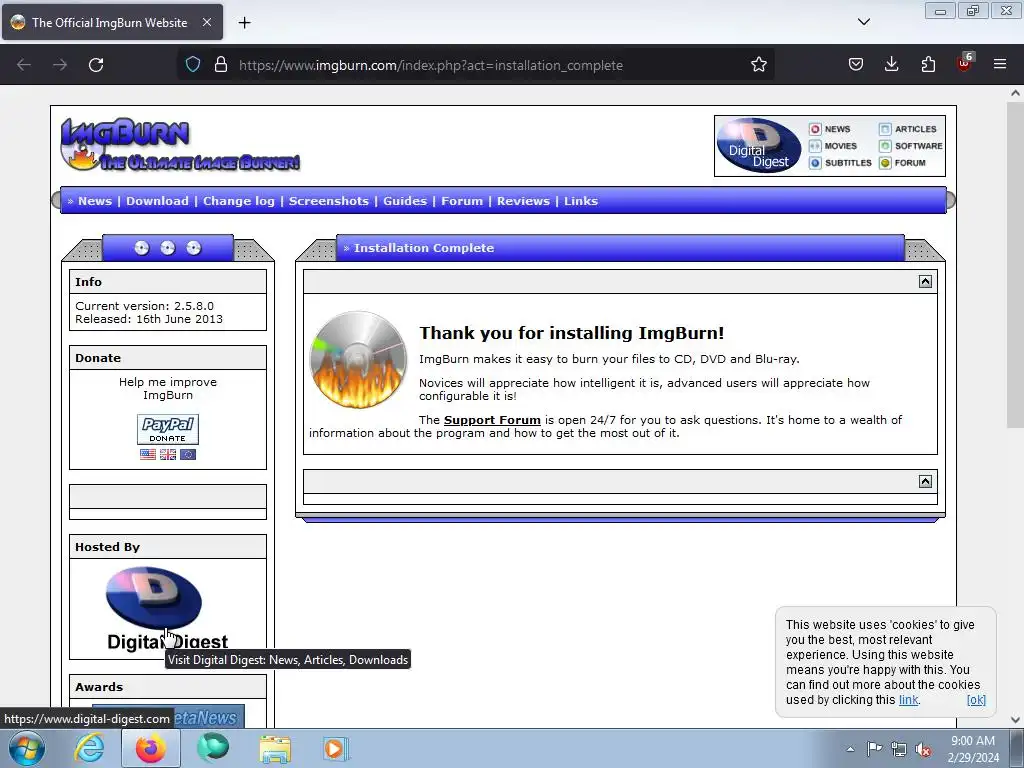
Task: Open the network tray icon
Action: pos(899,749)
